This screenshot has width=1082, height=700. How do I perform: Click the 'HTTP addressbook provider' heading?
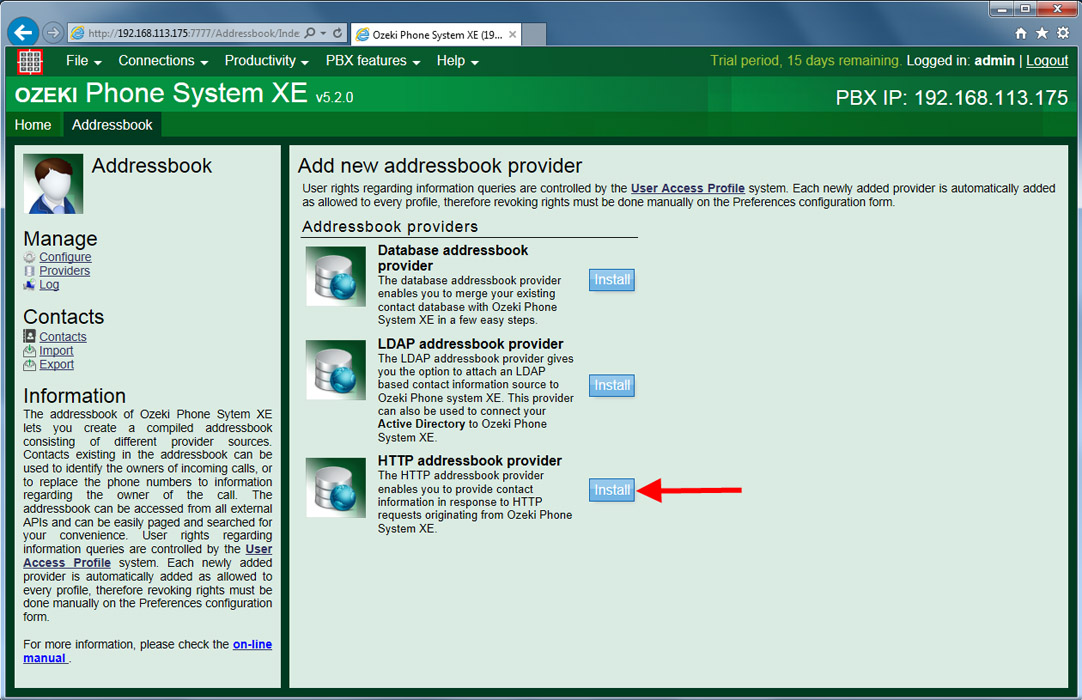coord(469,460)
